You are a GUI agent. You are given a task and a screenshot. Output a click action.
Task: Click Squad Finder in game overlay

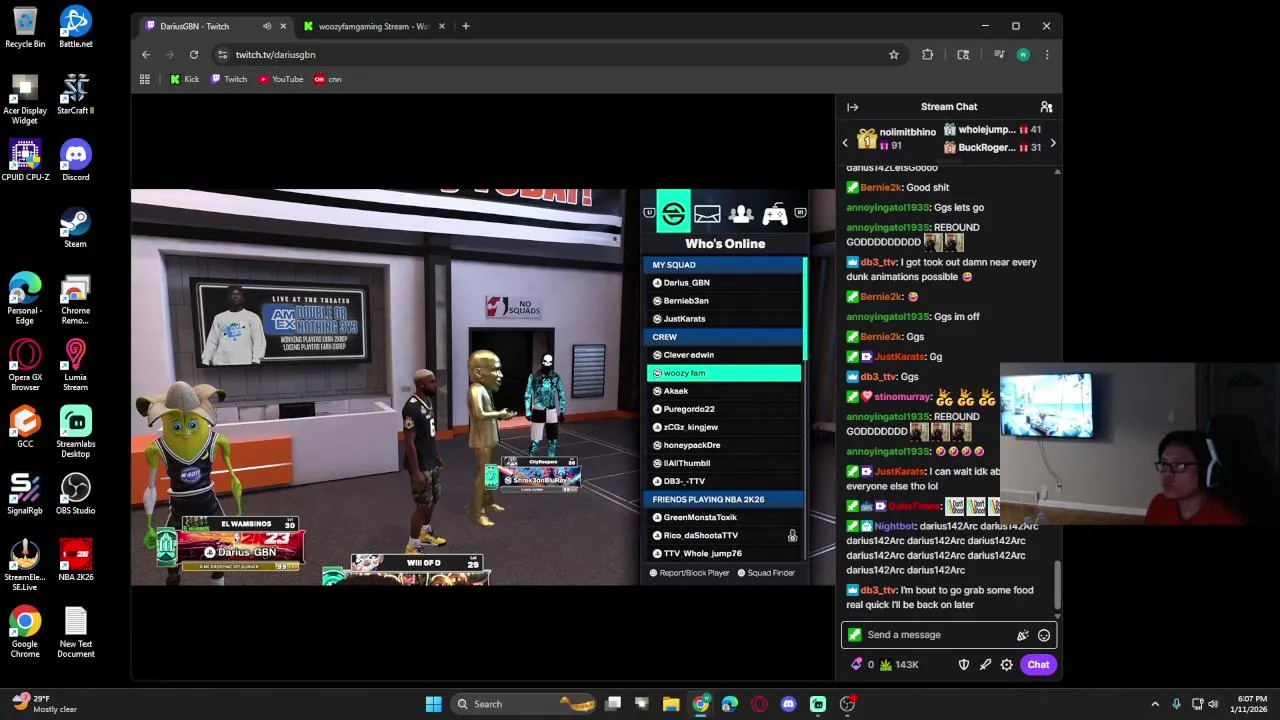pyautogui.click(x=766, y=573)
